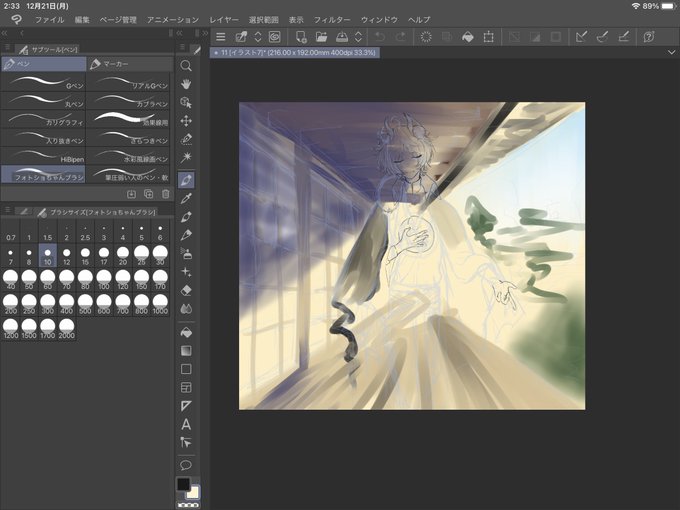Select the Eyedropper tool

(x=186, y=198)
